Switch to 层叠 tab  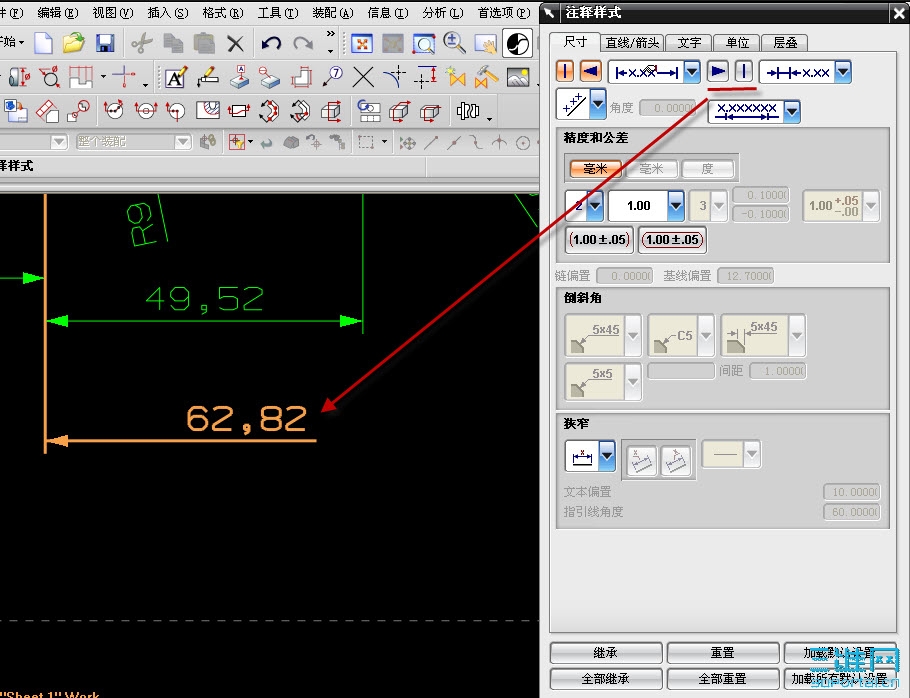tap(785, 42)
